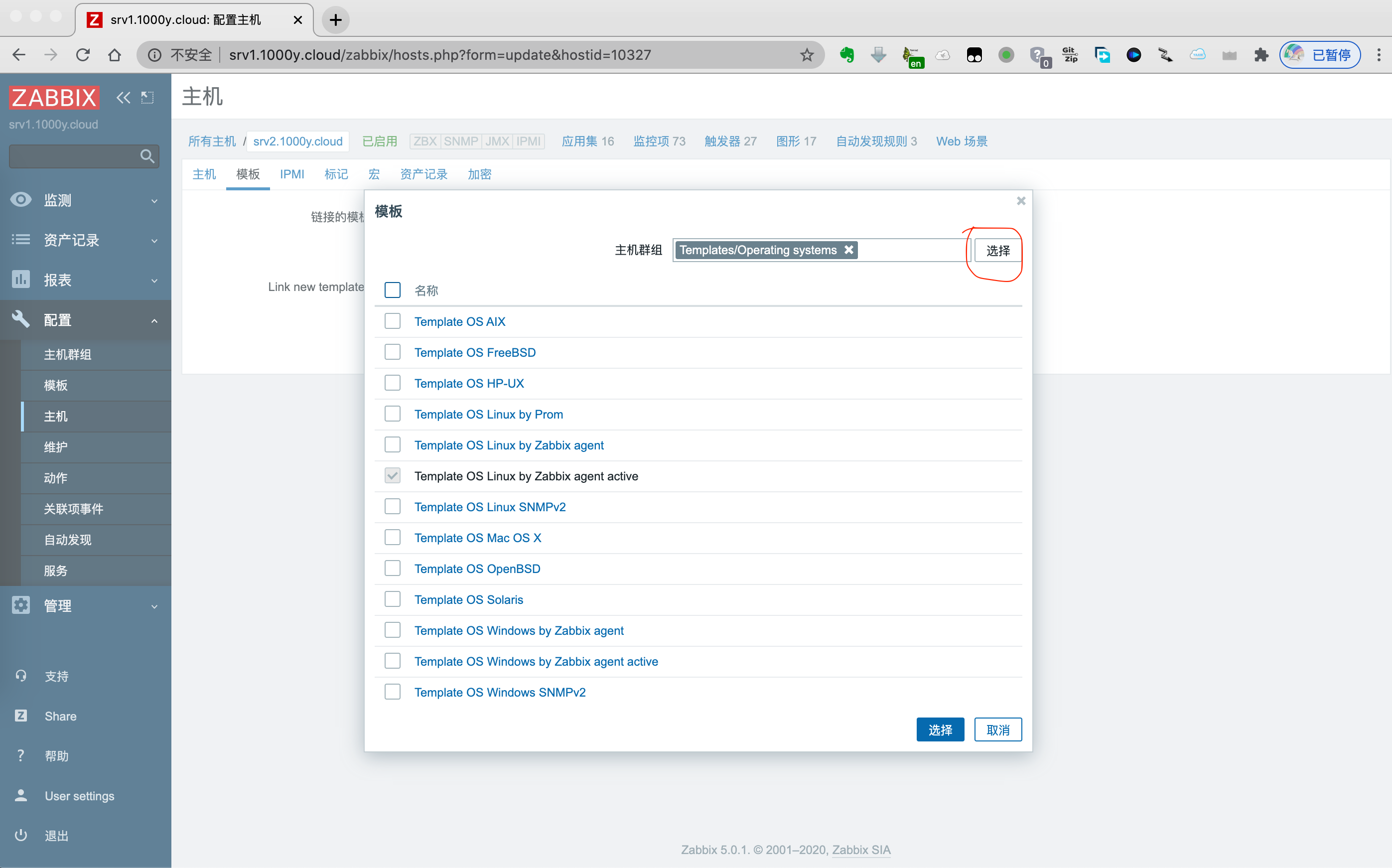Collapse the sidebar using the double-chevron icon
This screenshot has height=868, width=1392.
click(x=123, y=97)
